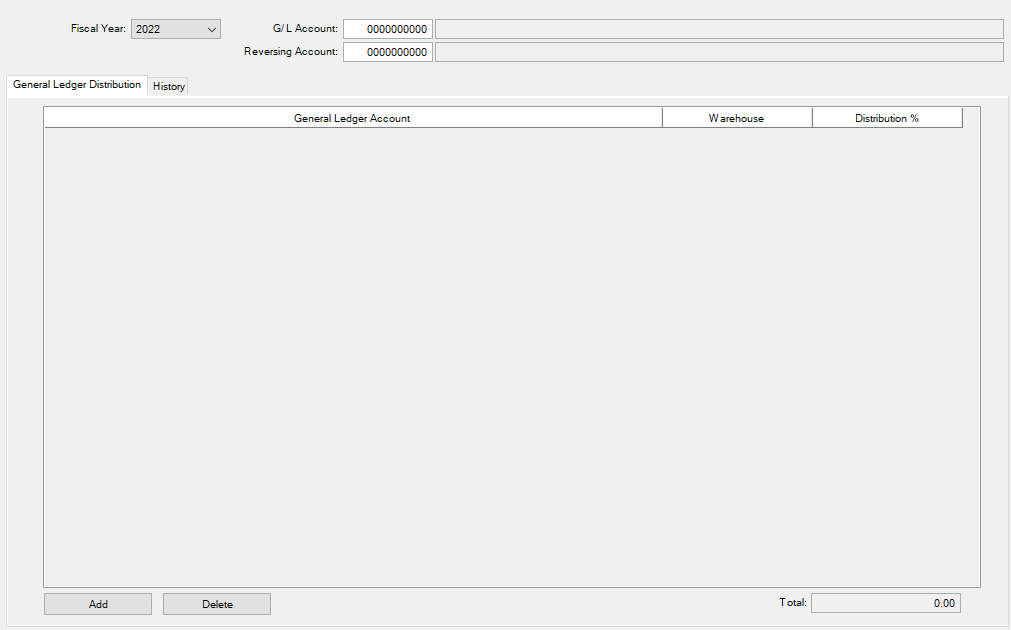Image resolution: width=1011 pixels, height=630 pixels.
Task: Click the G/L Account description box
Action: (718, 30)
